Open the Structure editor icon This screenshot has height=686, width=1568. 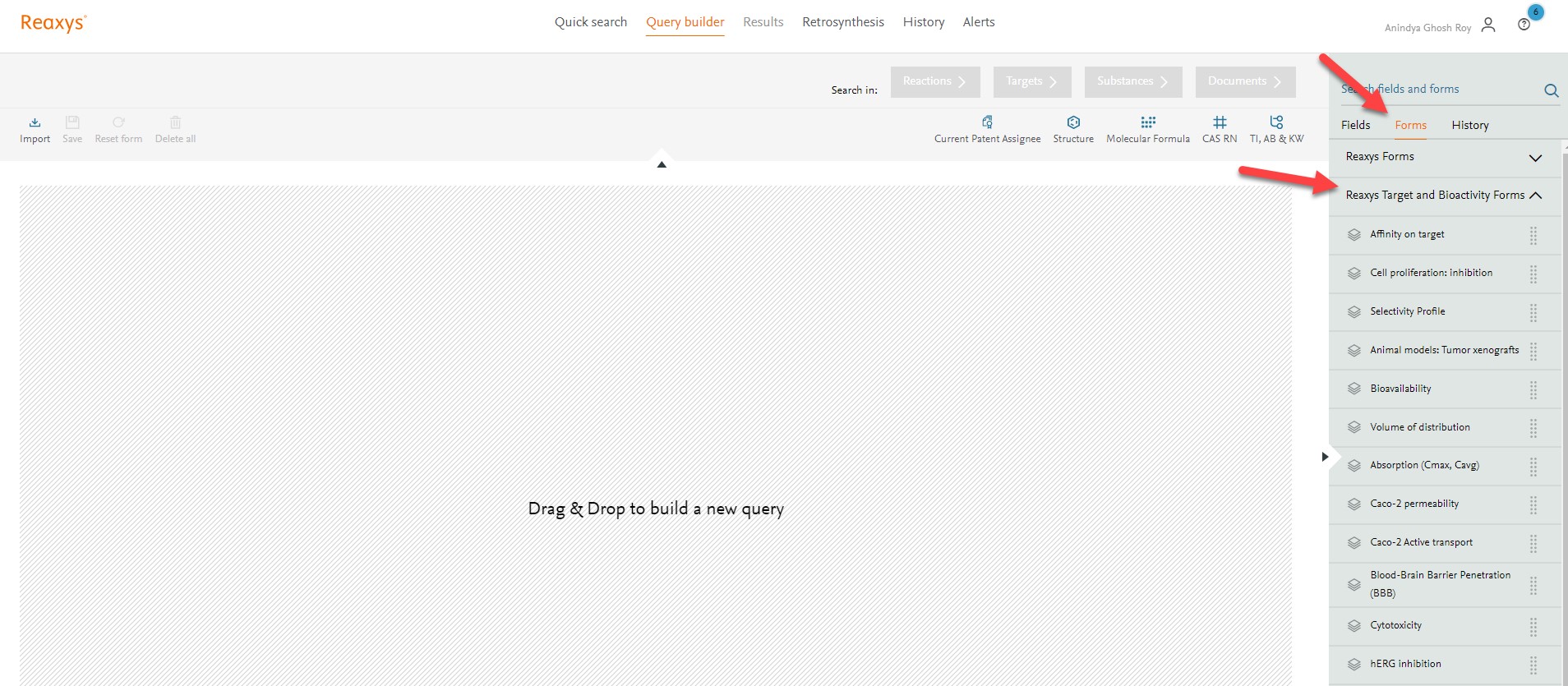pyautogui.click(x=1073, y=122)
